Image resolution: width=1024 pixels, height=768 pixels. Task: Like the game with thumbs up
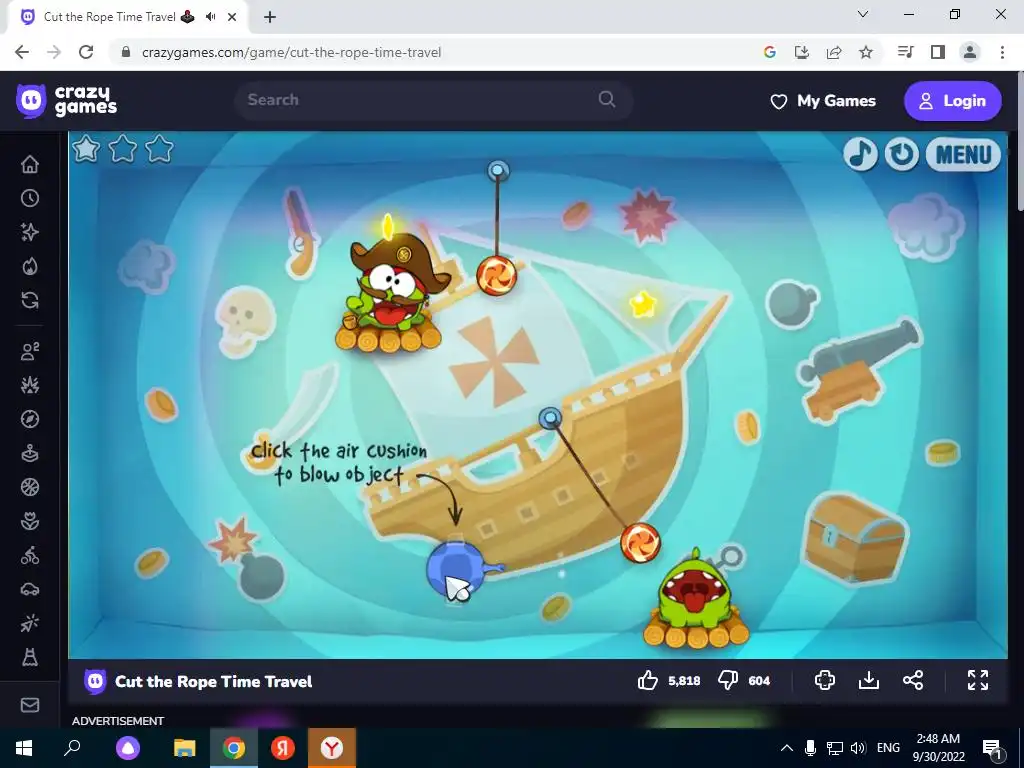(648, 680)
